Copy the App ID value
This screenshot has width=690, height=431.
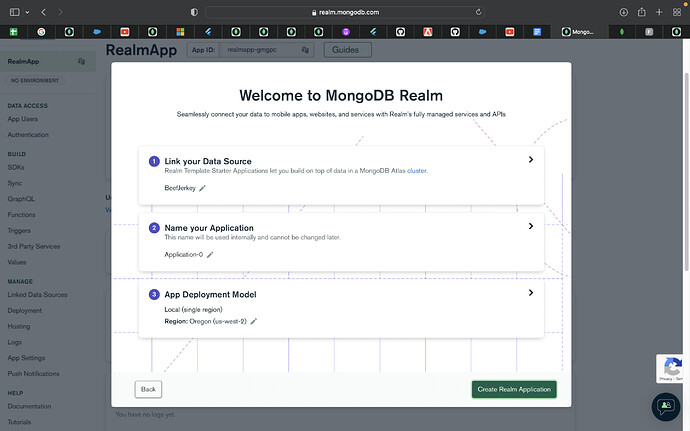coord(305,49)
